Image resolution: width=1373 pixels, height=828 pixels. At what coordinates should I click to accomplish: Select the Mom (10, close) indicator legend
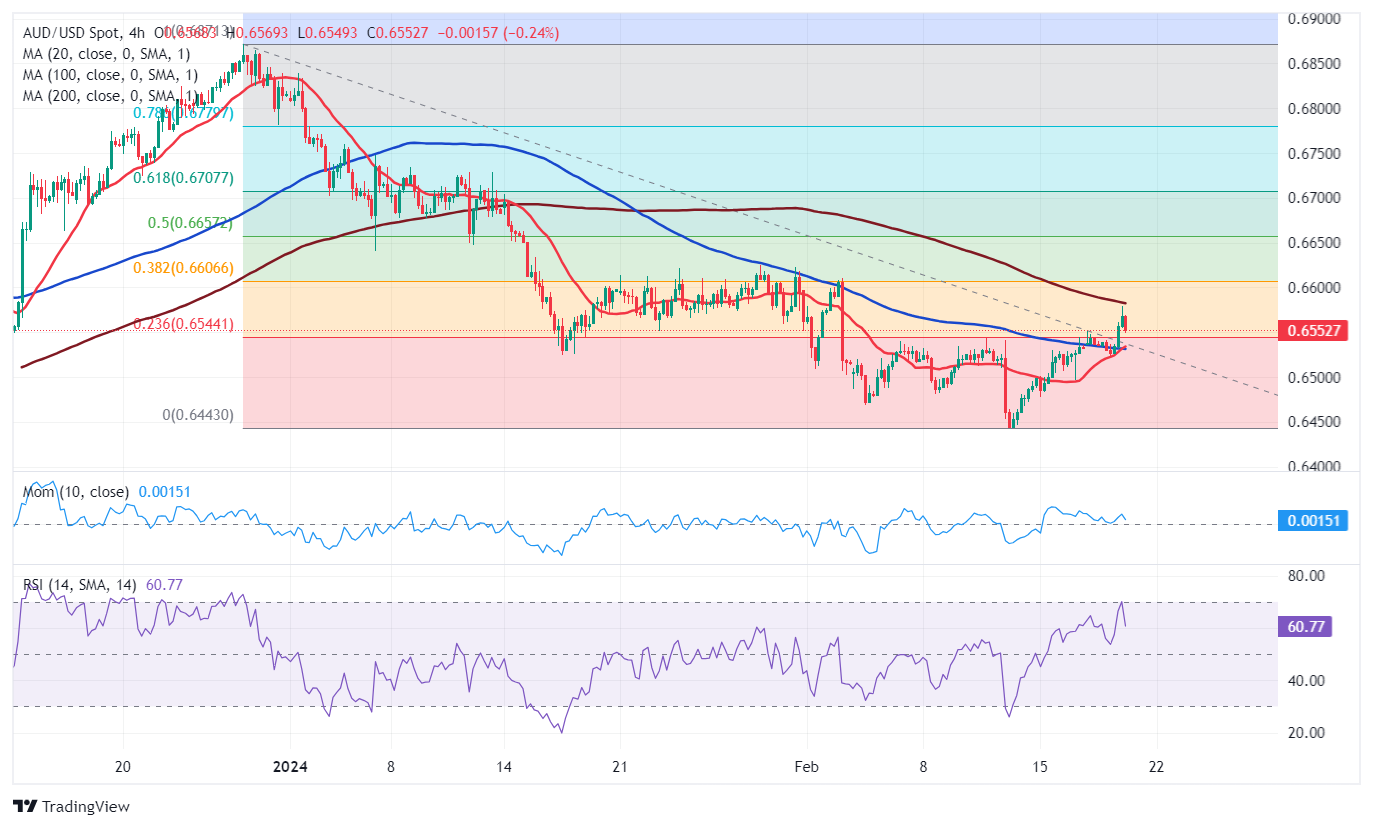pyautogui.click(x=76, y=492)
